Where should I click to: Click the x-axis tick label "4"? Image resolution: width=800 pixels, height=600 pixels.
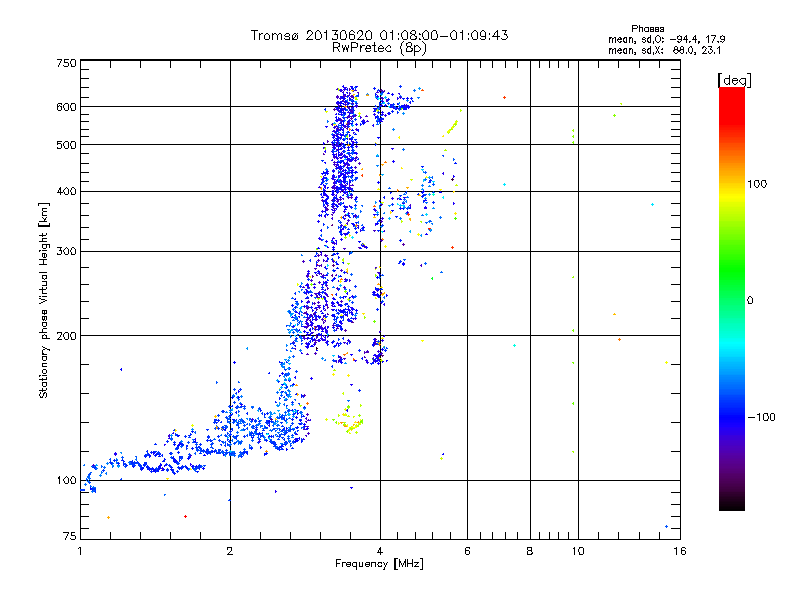(x=380, y=551)
